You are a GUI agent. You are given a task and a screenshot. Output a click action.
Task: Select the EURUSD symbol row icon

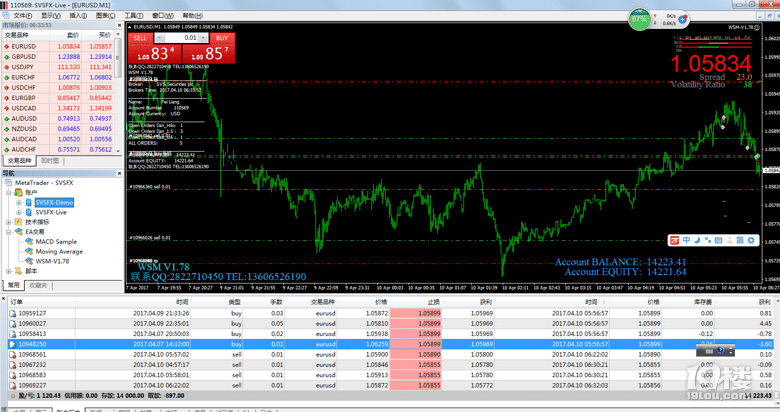point(6,46)
